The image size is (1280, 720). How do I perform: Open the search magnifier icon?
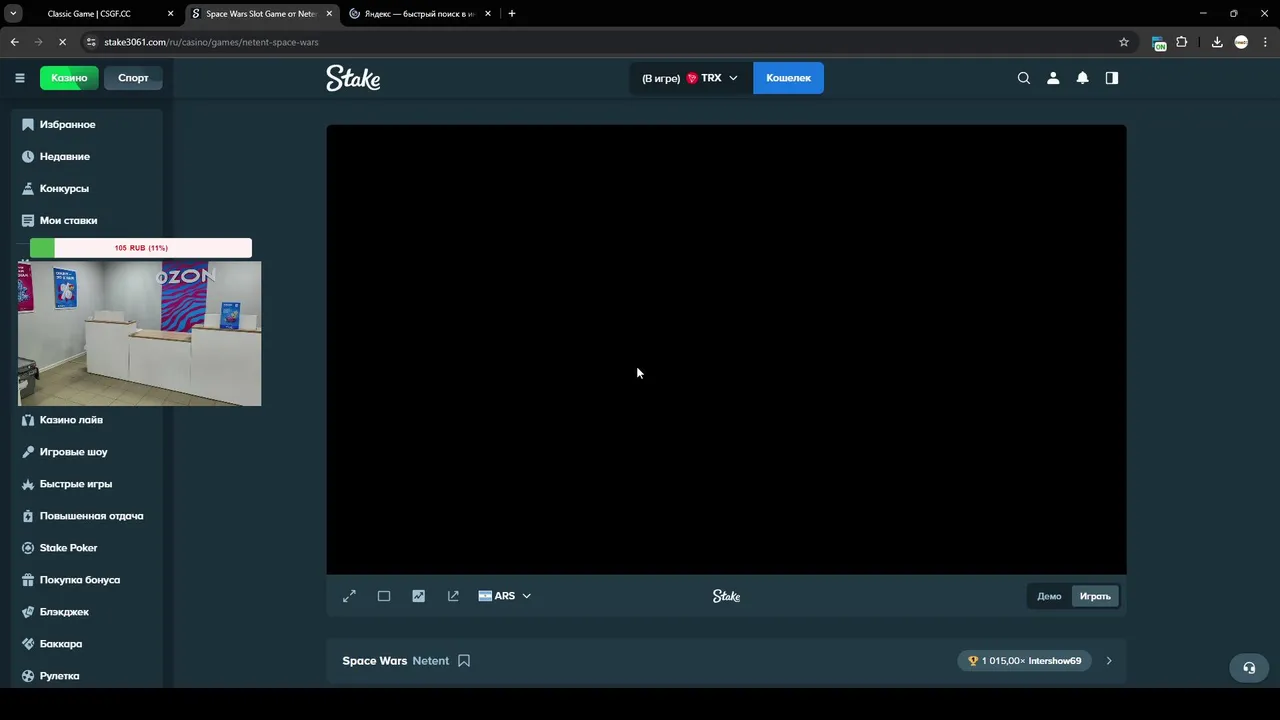(1023, 78)
